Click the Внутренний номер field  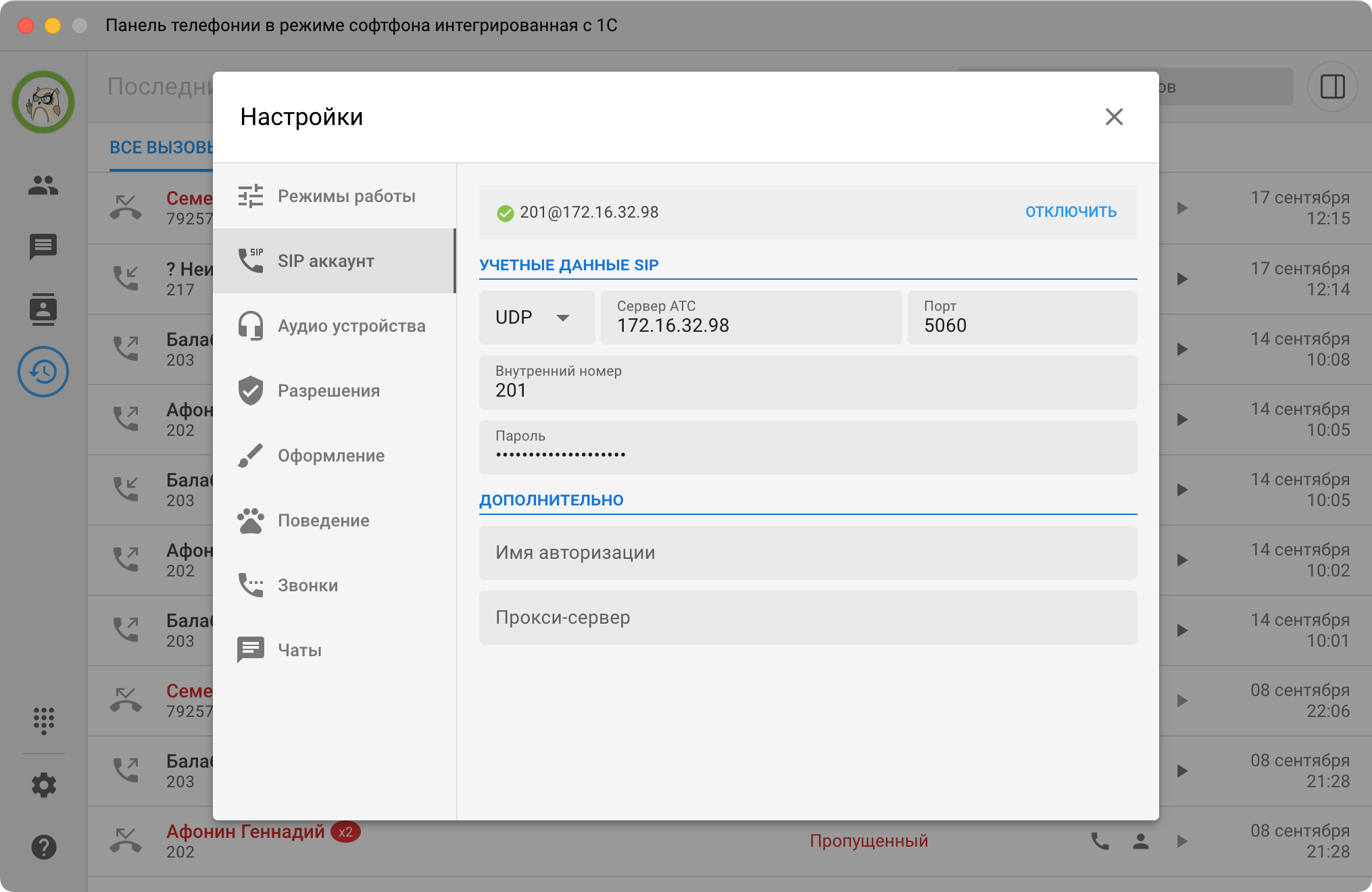808,382
